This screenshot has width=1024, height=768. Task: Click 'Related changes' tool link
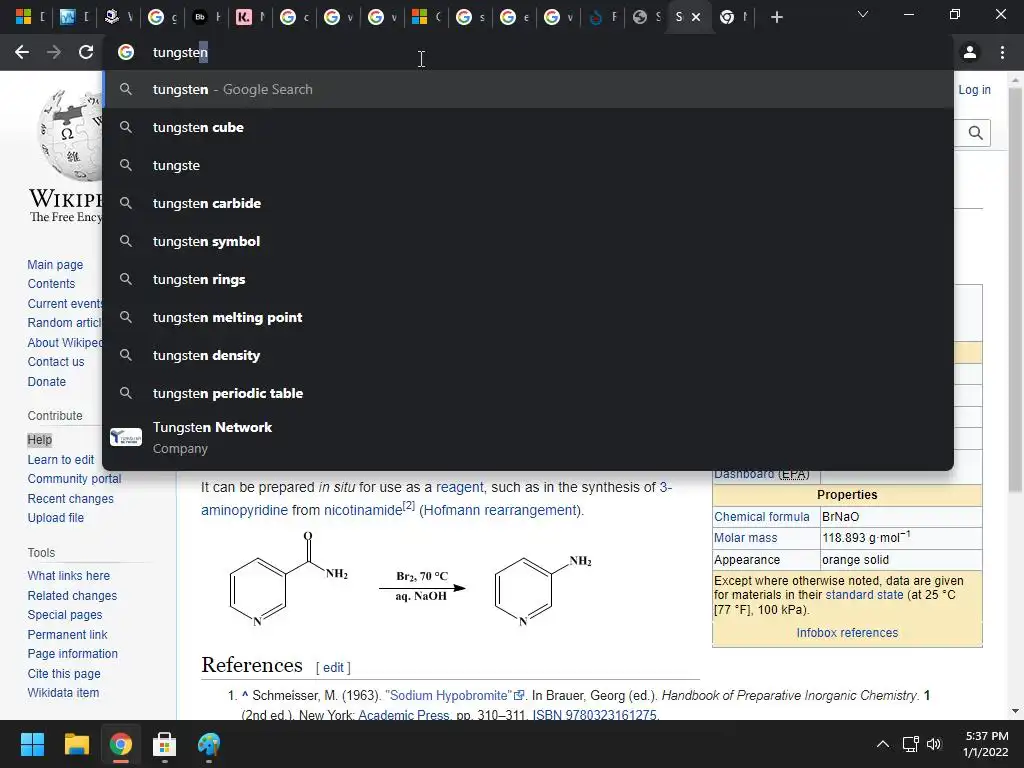[x=72, y=596]
